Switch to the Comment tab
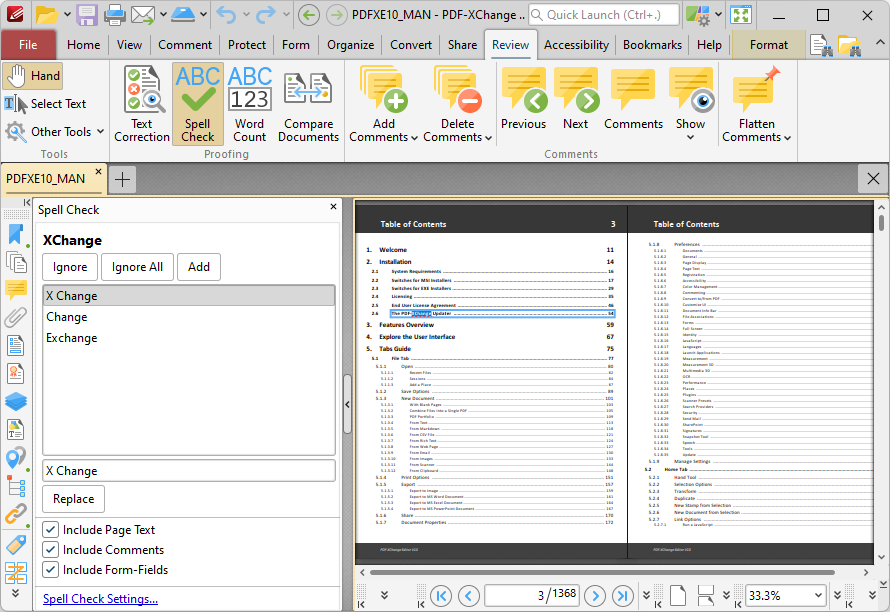The width and height of the screenshot is (890, 612). point(185,45)
